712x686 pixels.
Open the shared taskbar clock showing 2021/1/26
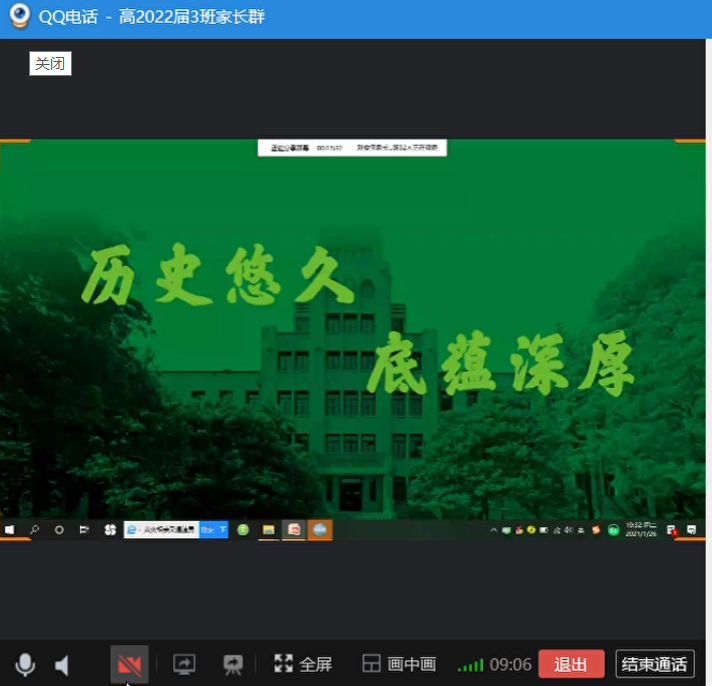641,529
